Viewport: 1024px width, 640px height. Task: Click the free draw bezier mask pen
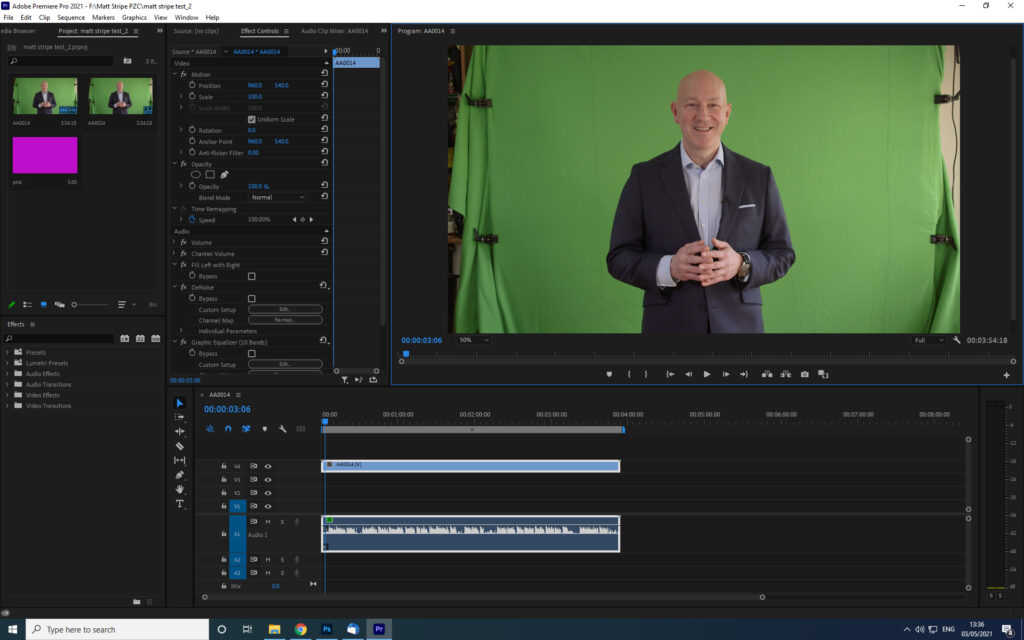(x=224, y=174)
